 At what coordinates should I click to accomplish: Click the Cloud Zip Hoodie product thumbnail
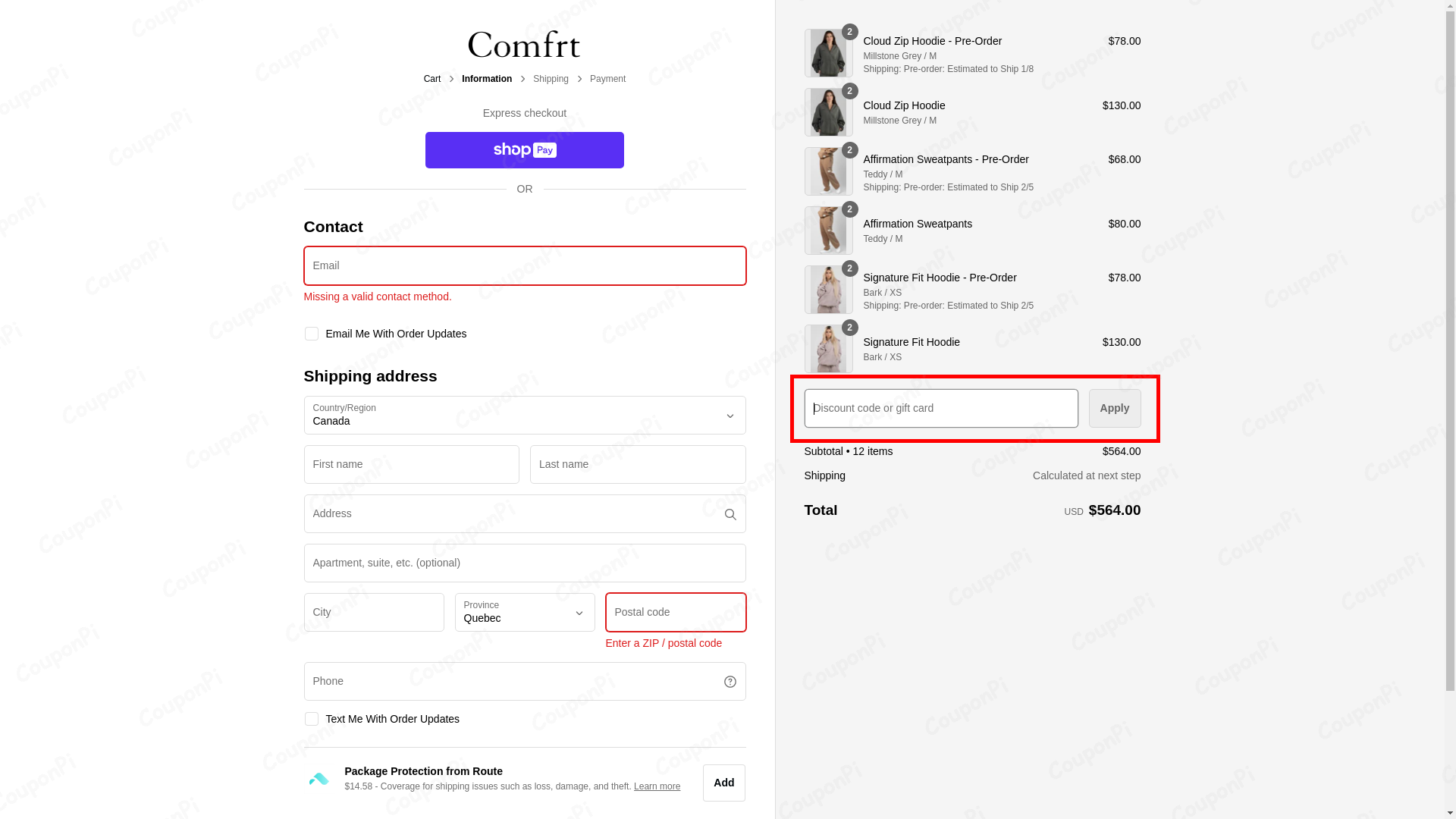[828, 111]
